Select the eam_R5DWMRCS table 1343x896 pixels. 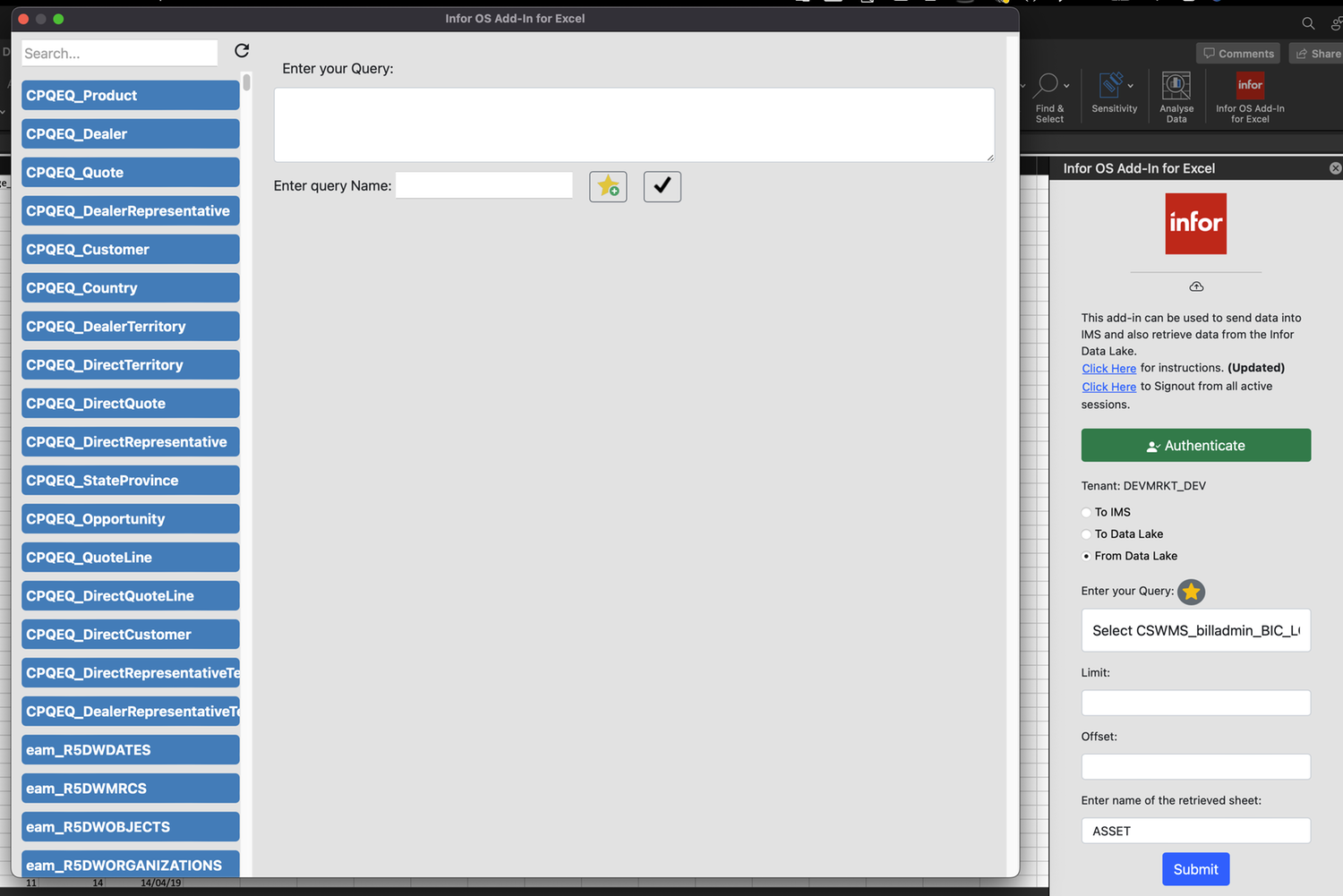click(x=131, y=788)
